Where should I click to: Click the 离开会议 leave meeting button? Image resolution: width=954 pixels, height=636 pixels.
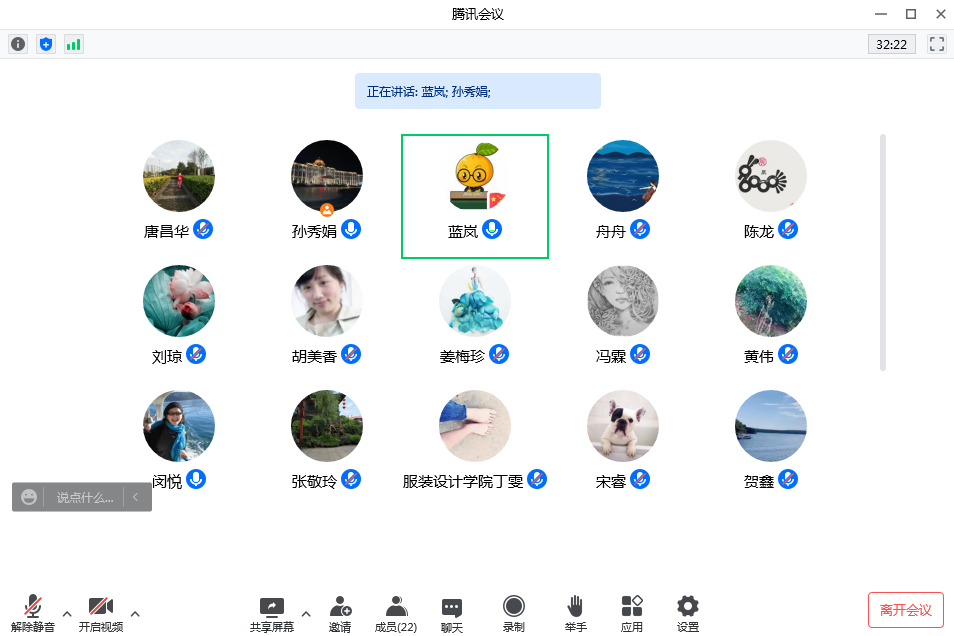905,610
